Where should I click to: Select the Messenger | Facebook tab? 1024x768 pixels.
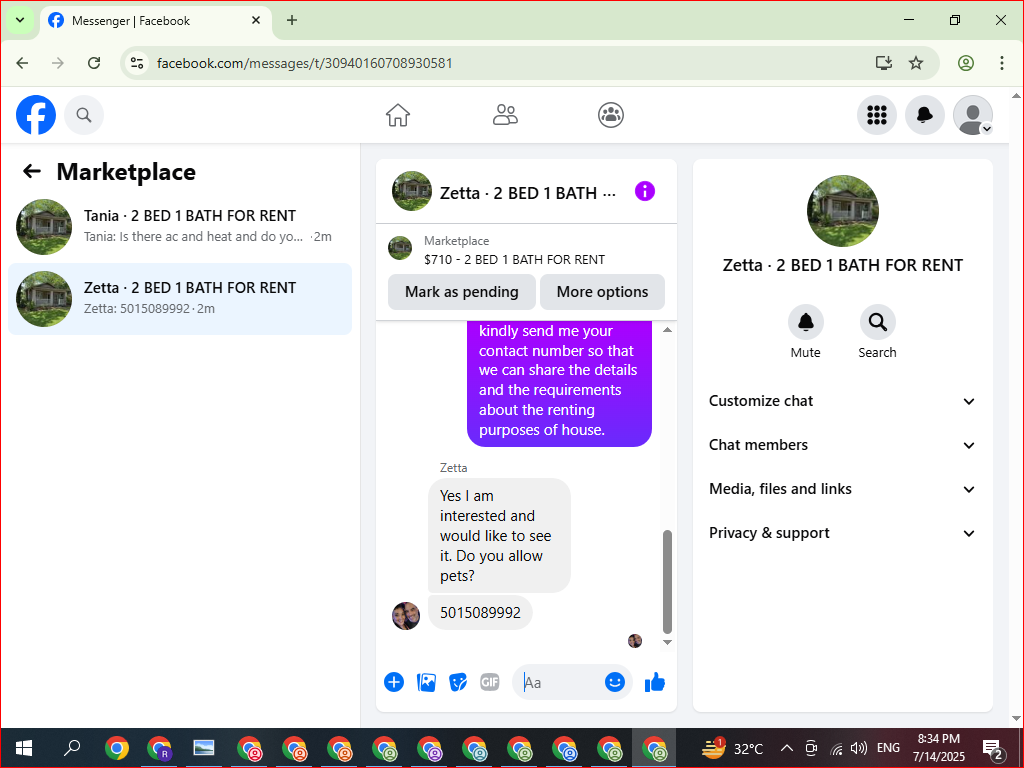tap(157, 21)
